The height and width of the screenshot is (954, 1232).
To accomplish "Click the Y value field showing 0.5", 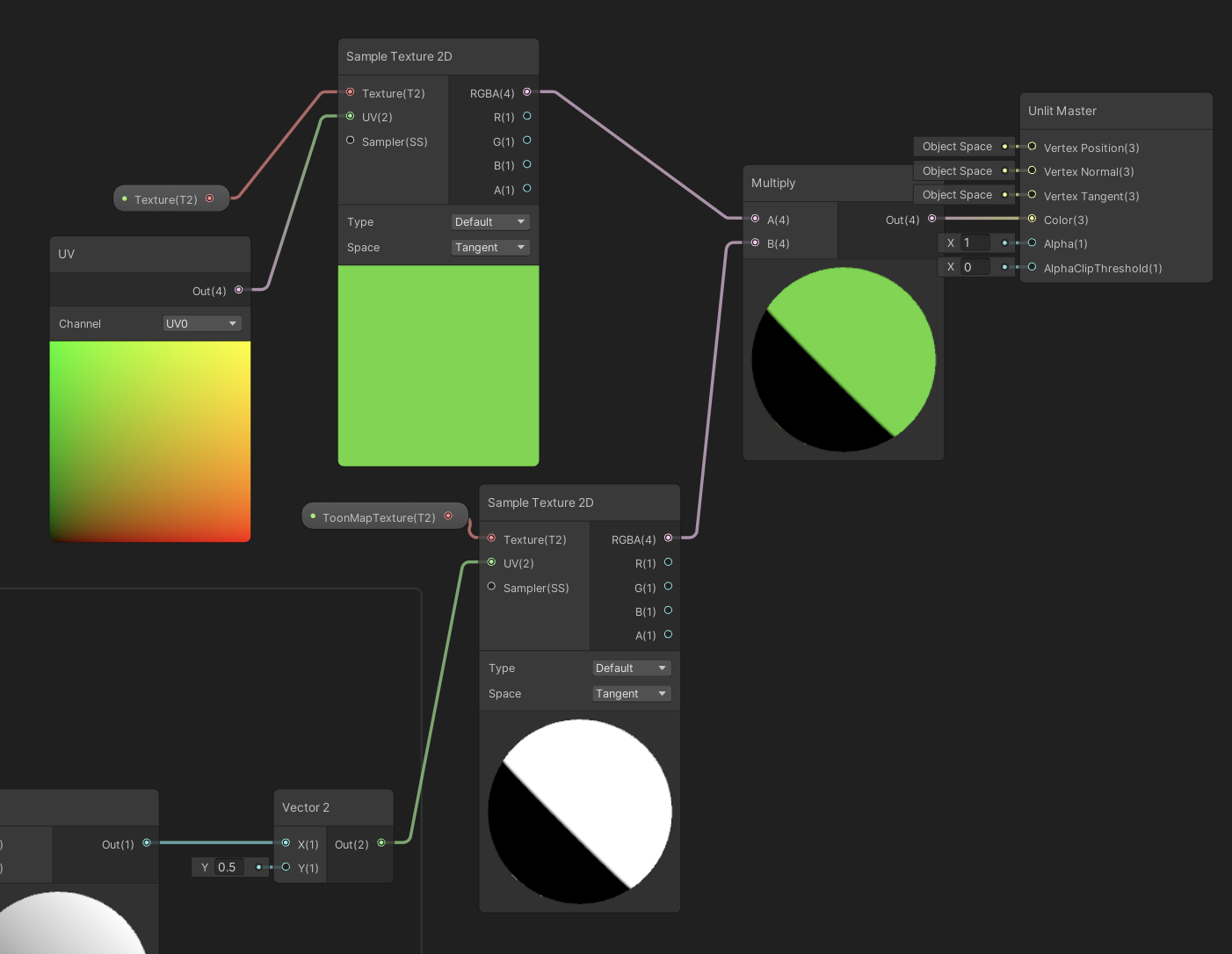I will coord(229,867).
